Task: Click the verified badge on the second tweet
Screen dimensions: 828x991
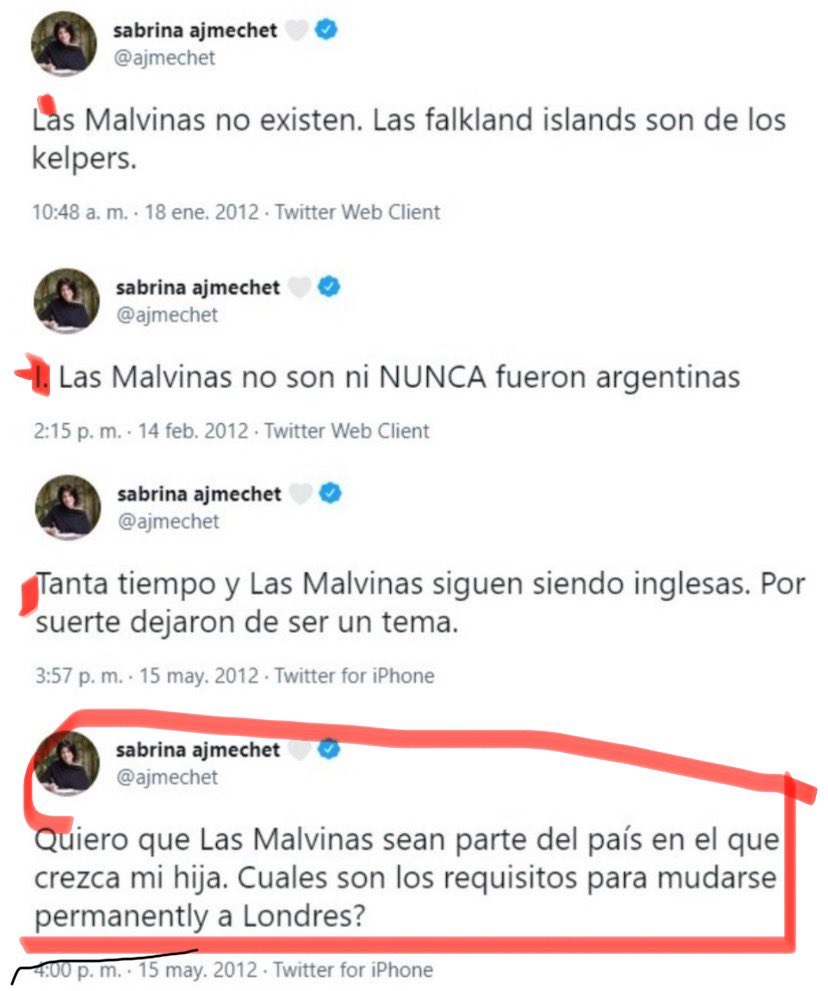Action: pyautogui.click(x=329, y=287)
